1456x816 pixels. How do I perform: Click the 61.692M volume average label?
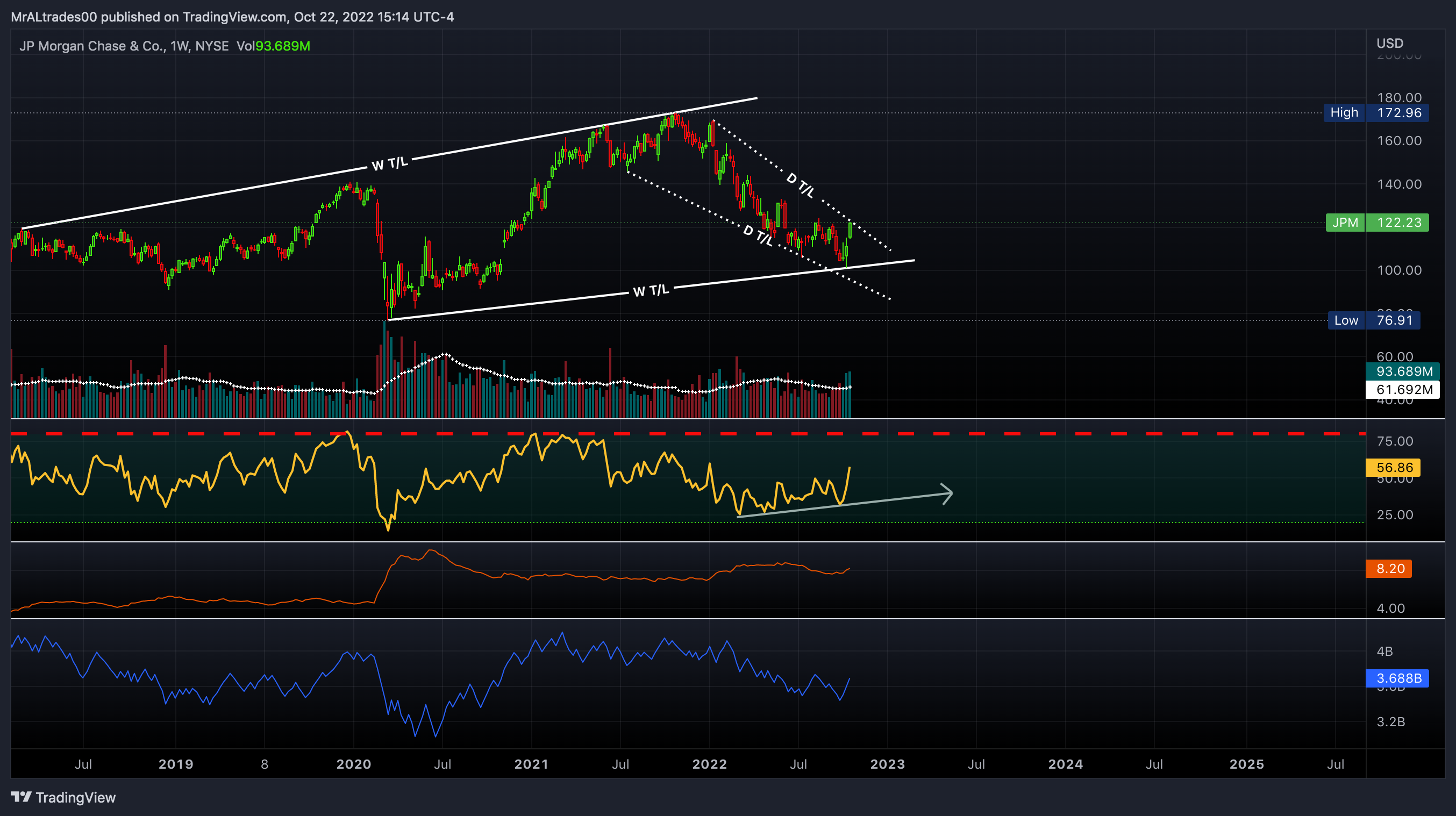click(x=1402, y=389)
